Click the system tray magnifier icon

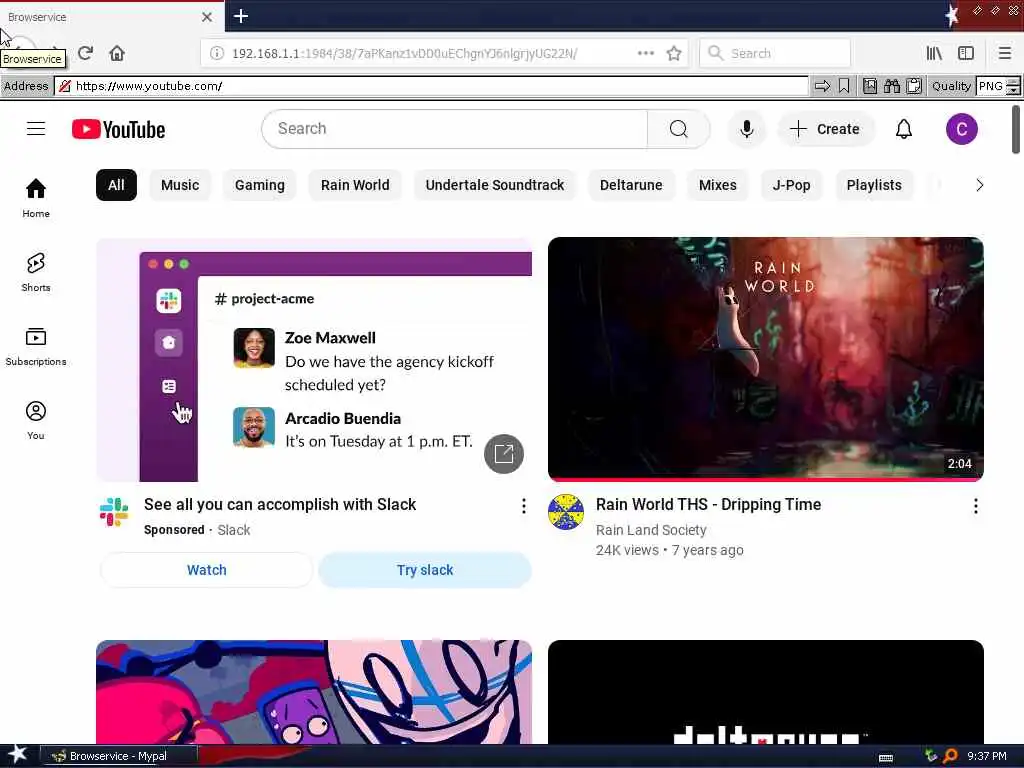(950, 756)
